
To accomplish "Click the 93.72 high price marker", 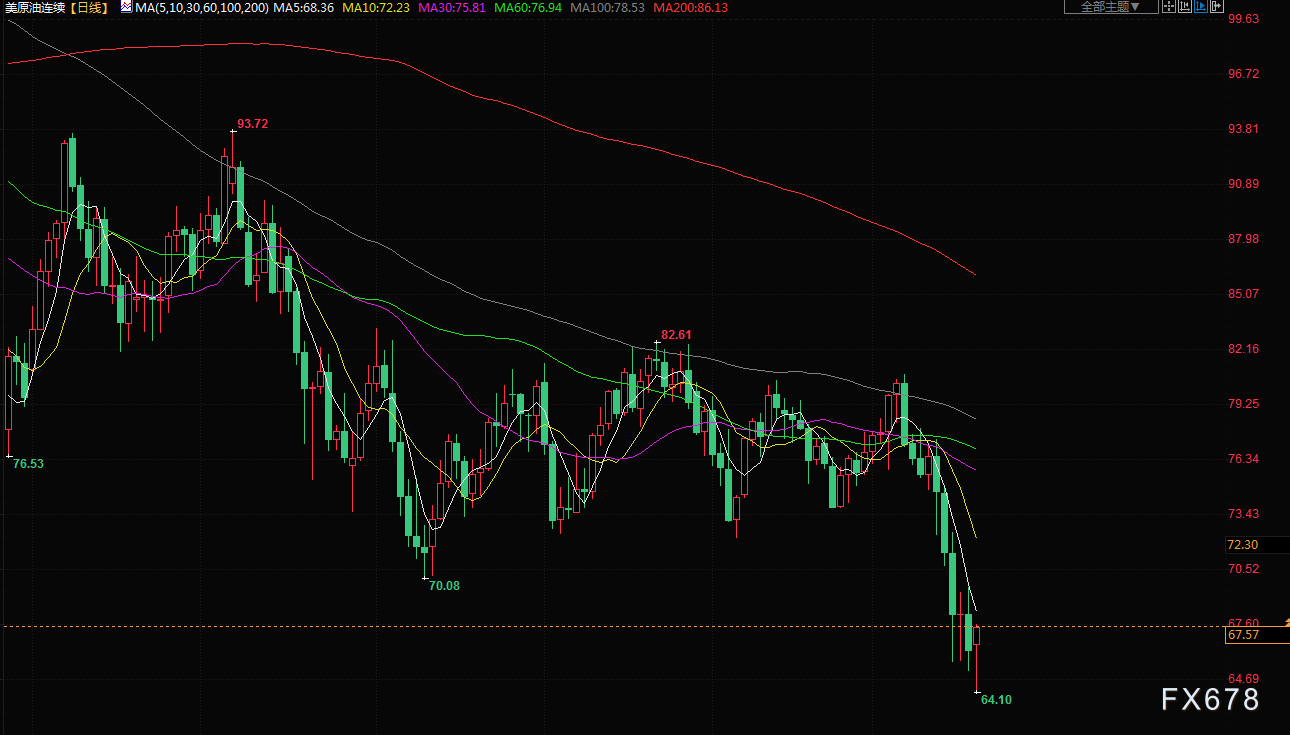I will [252, 124].
